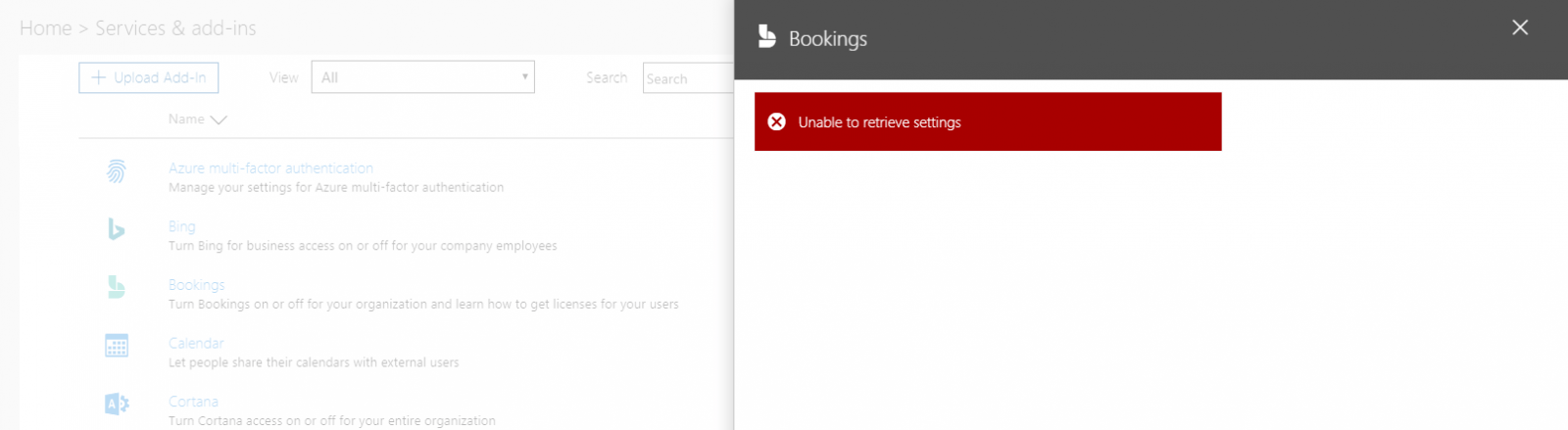The height and width of the screenshot is (430, 1568).
Task: Open the Calendar service link
Action: tap(196, 343)
